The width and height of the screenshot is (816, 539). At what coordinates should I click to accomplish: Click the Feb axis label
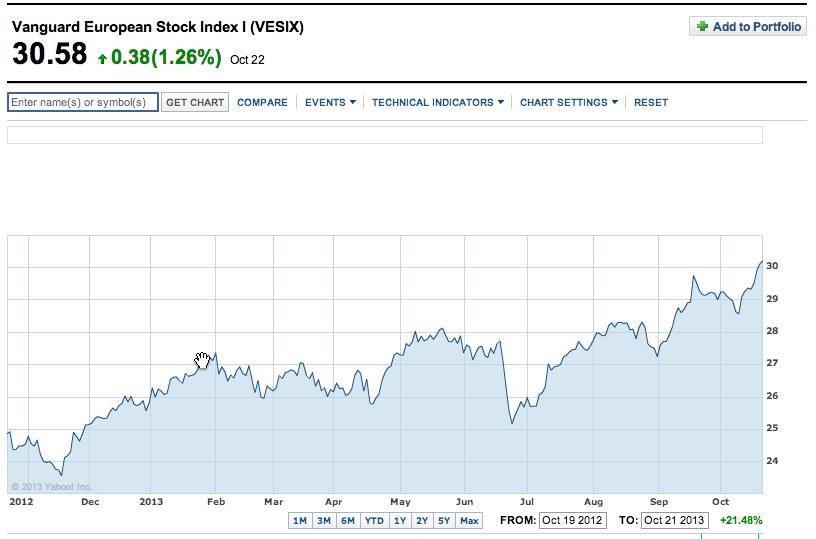[216, 502]
